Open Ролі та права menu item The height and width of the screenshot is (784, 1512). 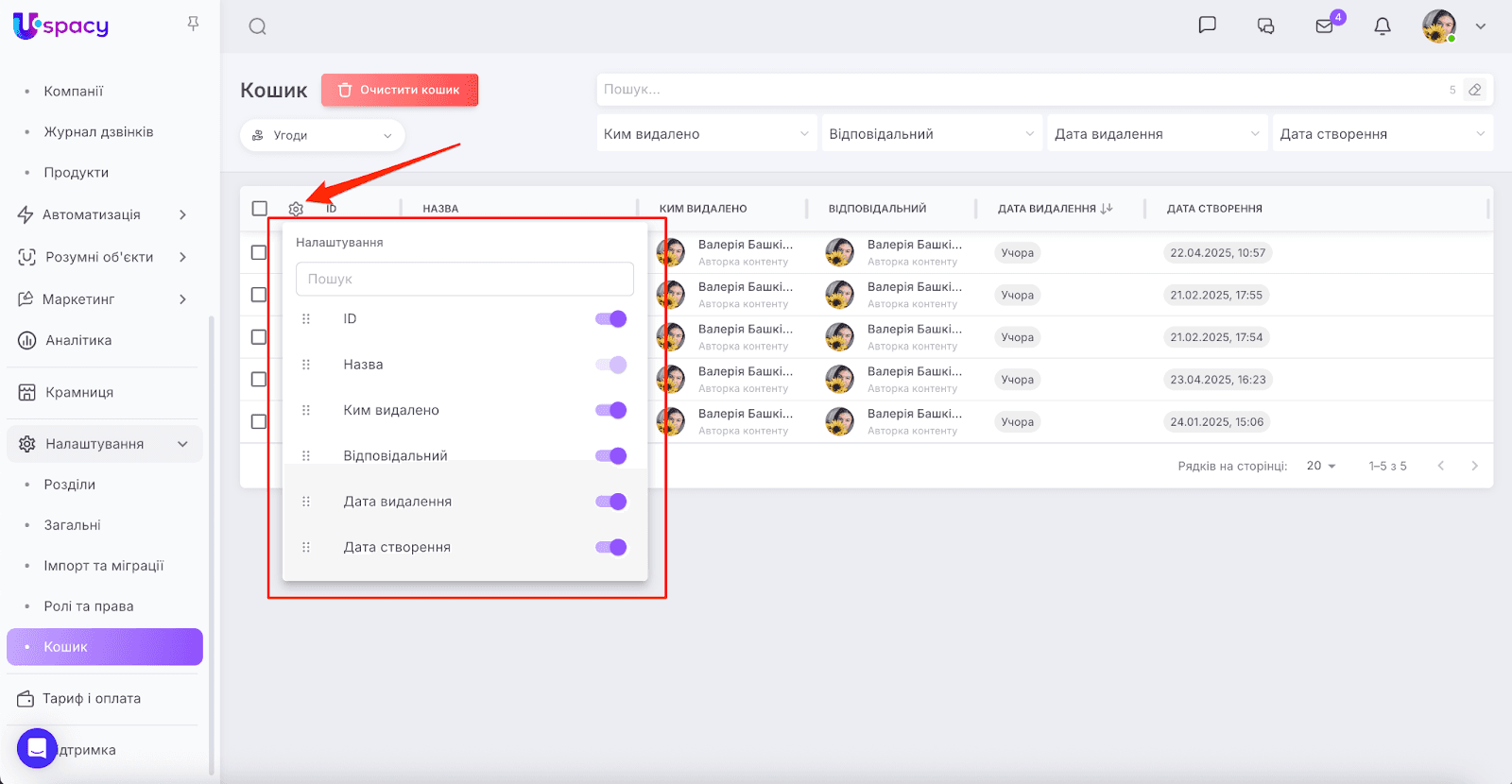tap(89, 606)
